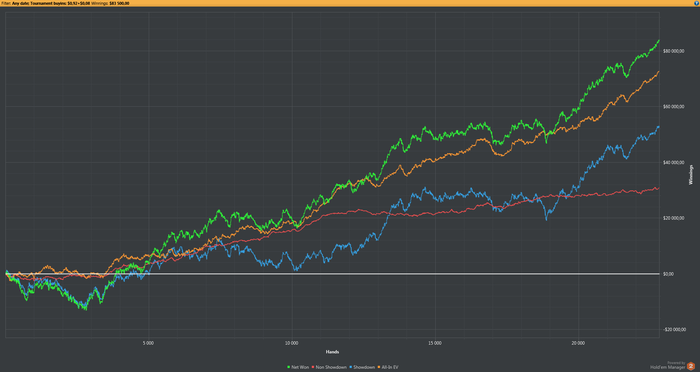Click the '$83 500,00' winnings value in the filter bar
700x372 pixels.
pos(119,3)
